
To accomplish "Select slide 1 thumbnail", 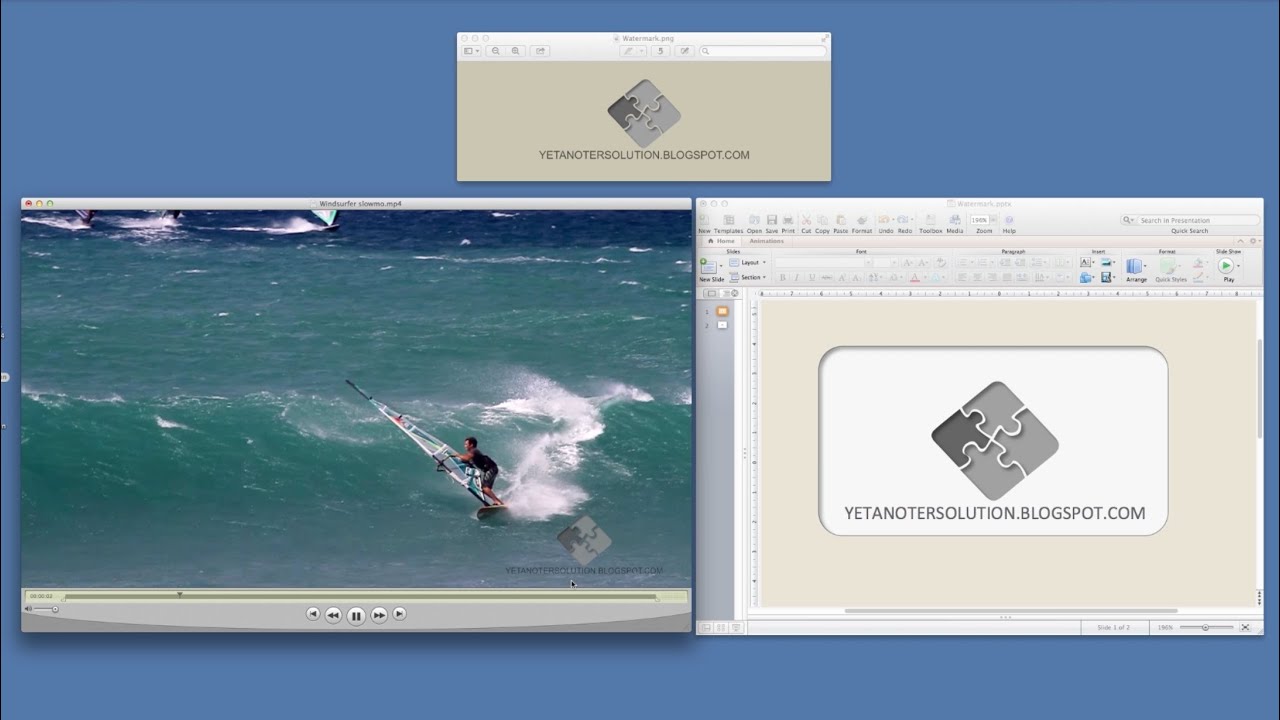I will 722,311.
